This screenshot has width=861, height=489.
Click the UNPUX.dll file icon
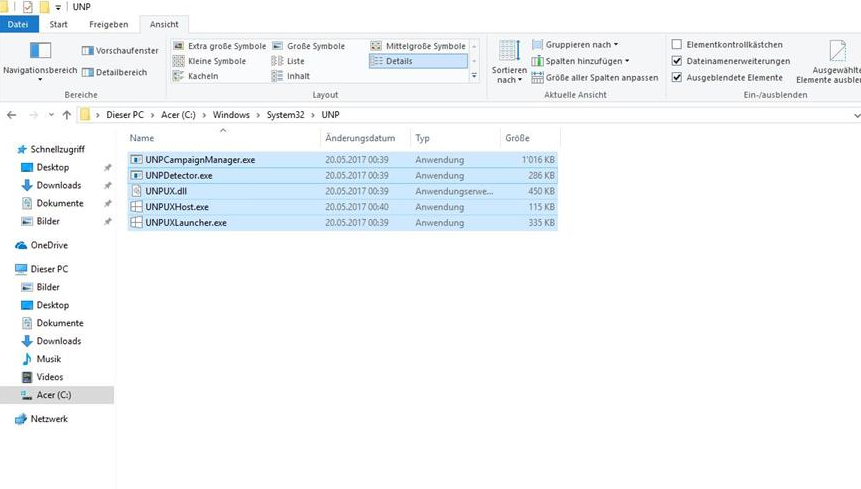[x=137, y=191]
